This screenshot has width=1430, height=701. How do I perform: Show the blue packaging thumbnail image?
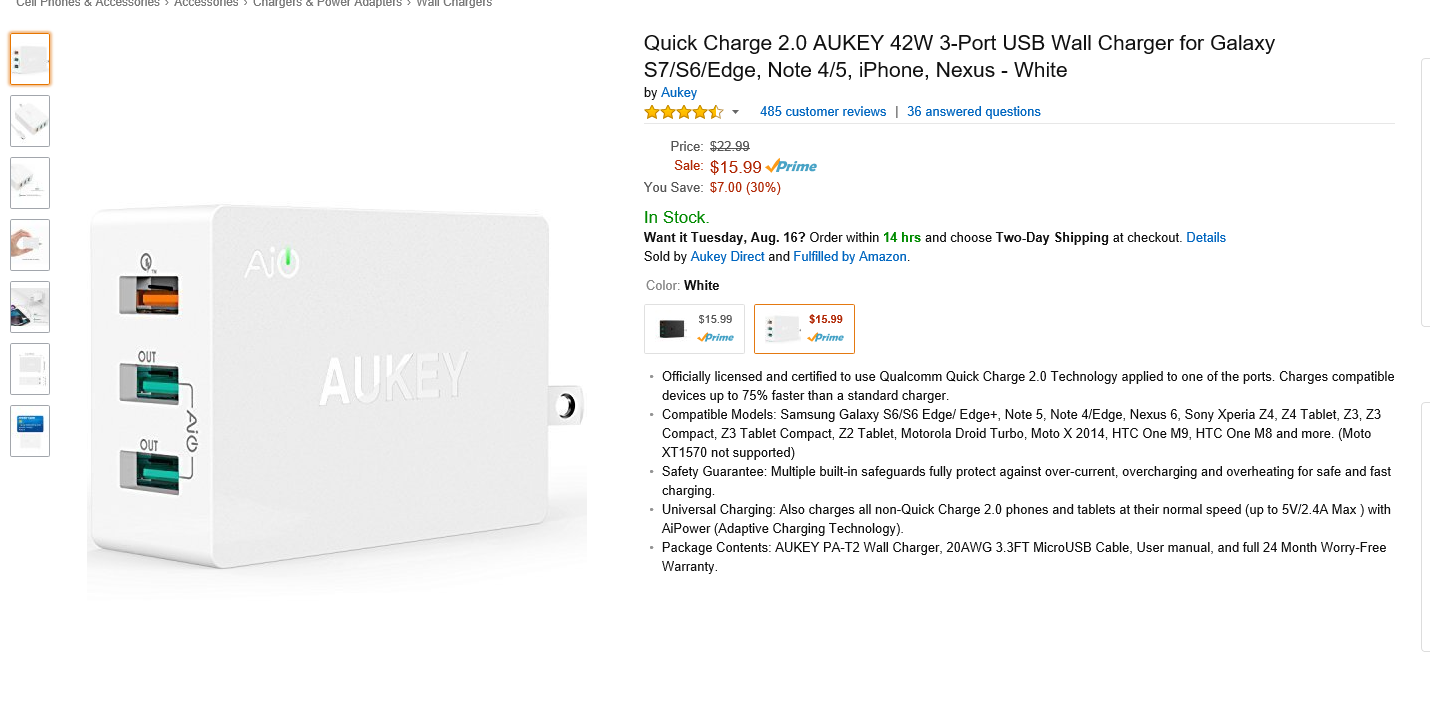pyautogui.click(x=30, y=431)
